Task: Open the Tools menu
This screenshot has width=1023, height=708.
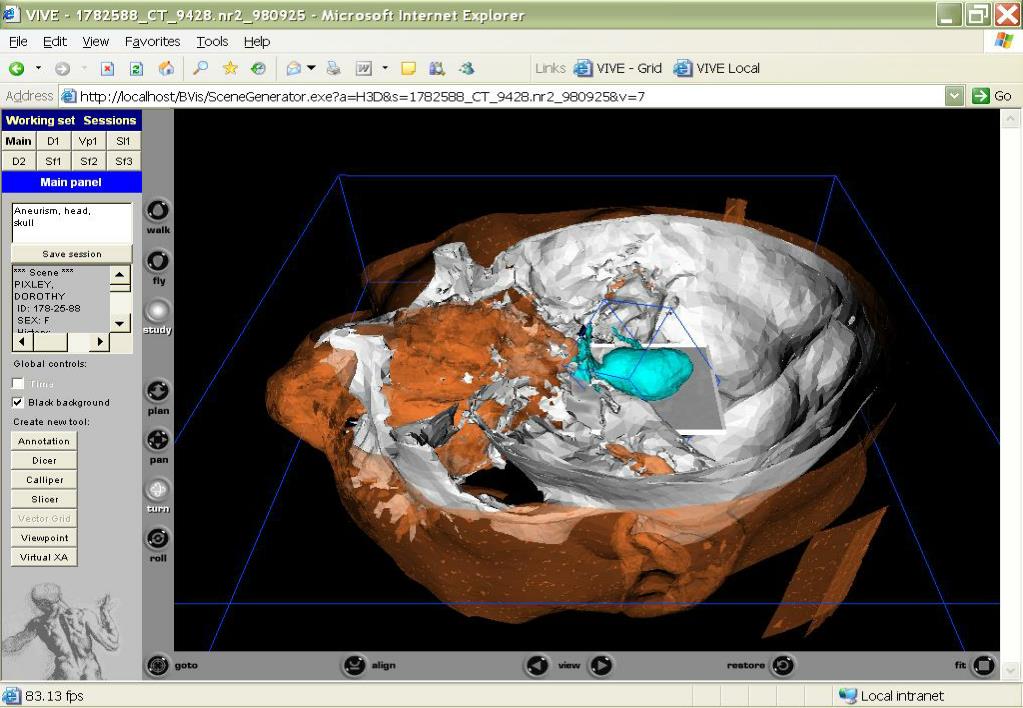Action: pyautogui.click(x=212, y=42)
